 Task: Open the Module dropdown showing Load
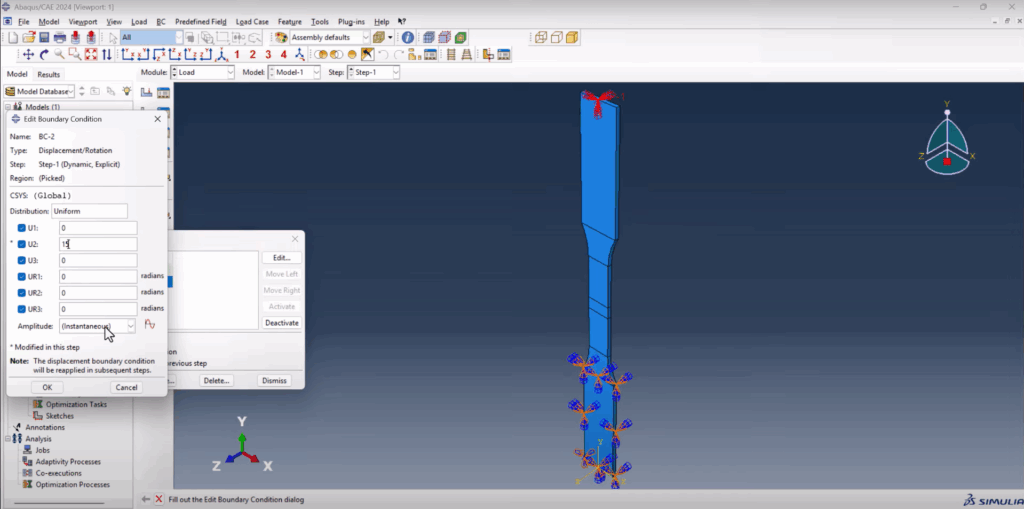[x=202, y=73]
